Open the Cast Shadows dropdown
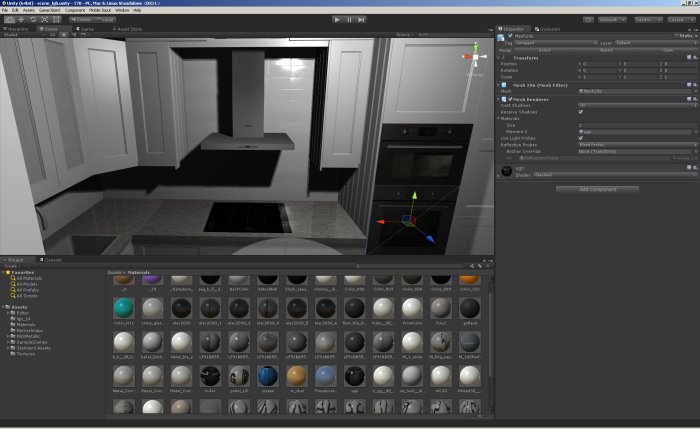700x429 pixels. [638, 105]
